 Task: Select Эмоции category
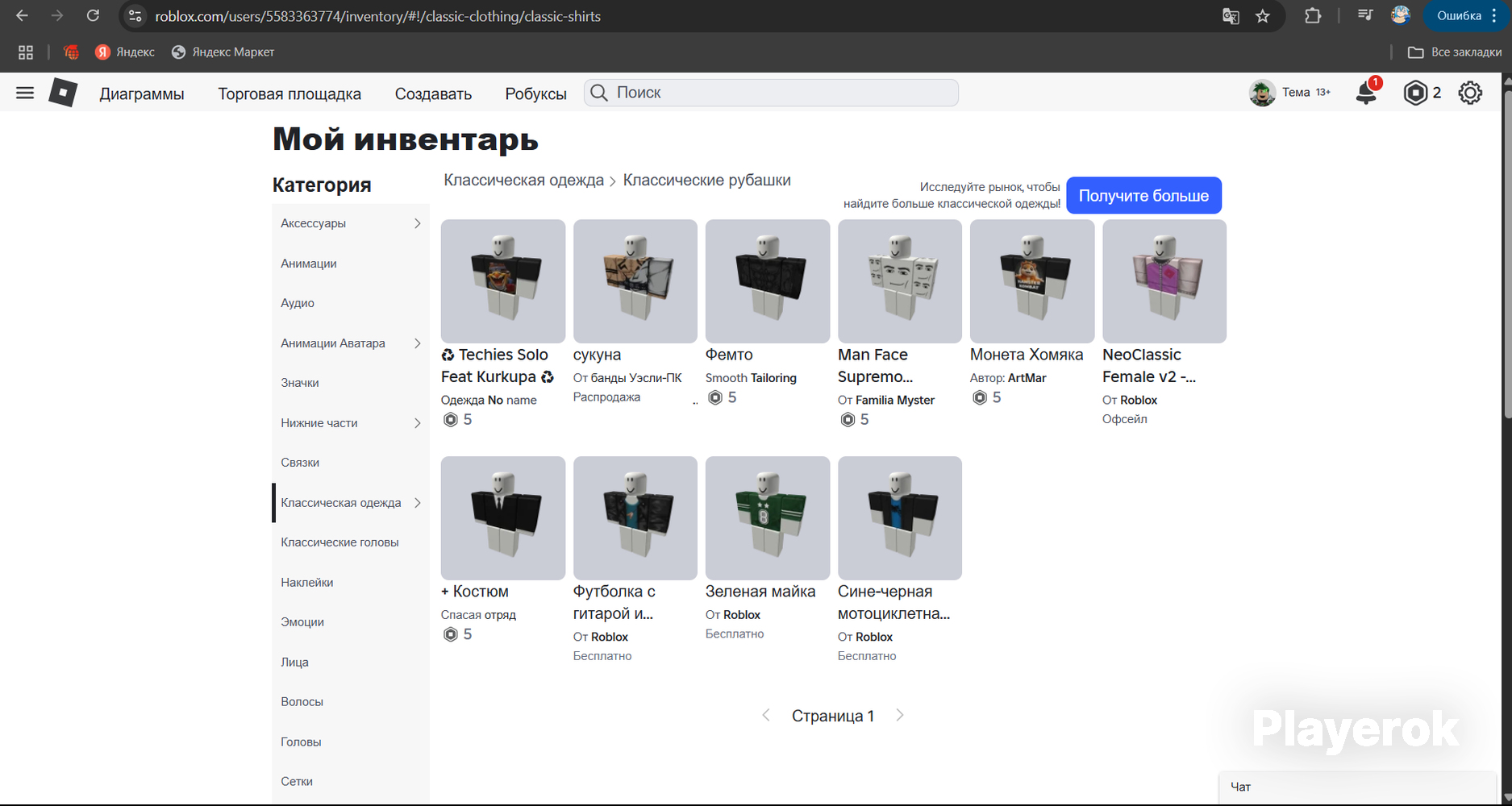click(351, 622)
